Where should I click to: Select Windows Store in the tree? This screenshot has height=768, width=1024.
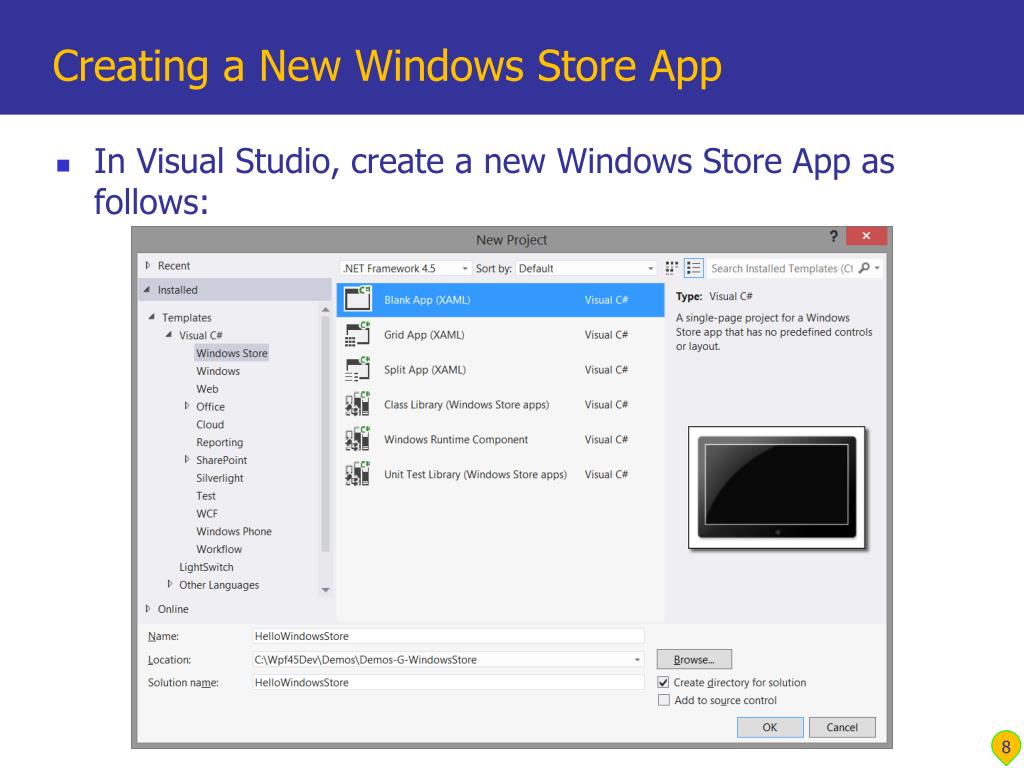[232, 353]
